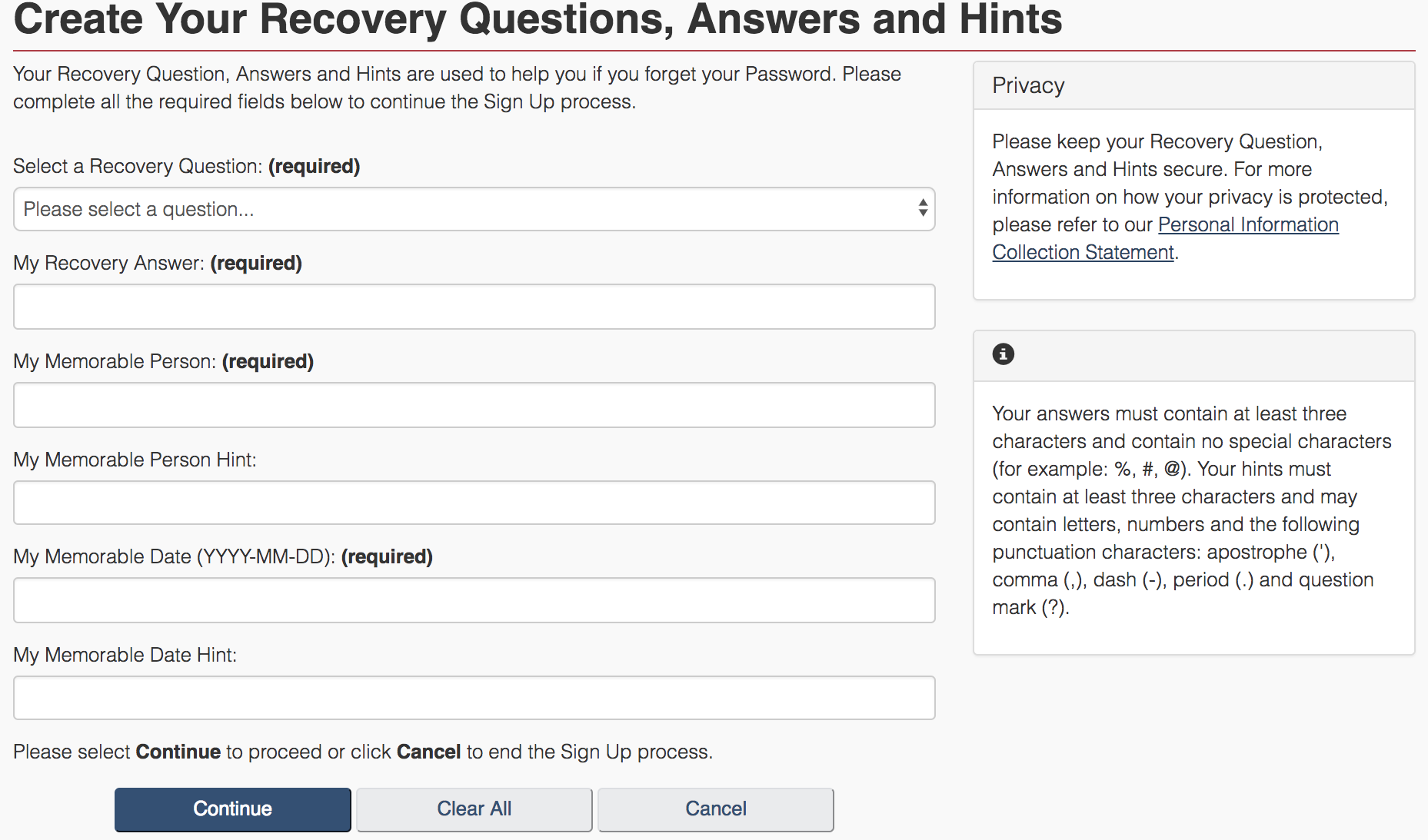This screenshot has height=840, width=1428.
Task: Click the 'Create Your Recovery Questions' page title
Action: pos(537,20)
